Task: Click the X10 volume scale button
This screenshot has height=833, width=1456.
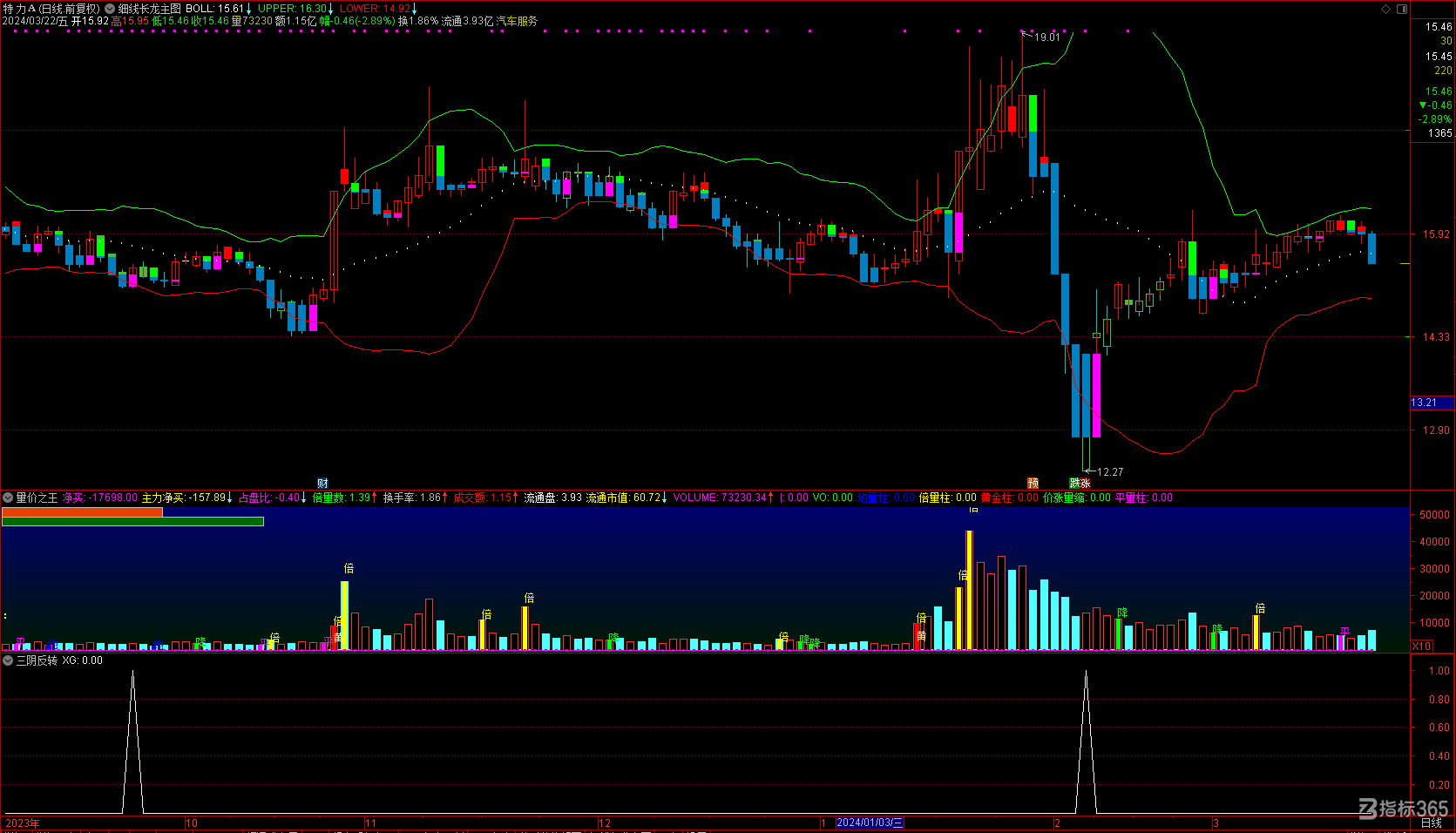Action: [x=1421, y=646]
